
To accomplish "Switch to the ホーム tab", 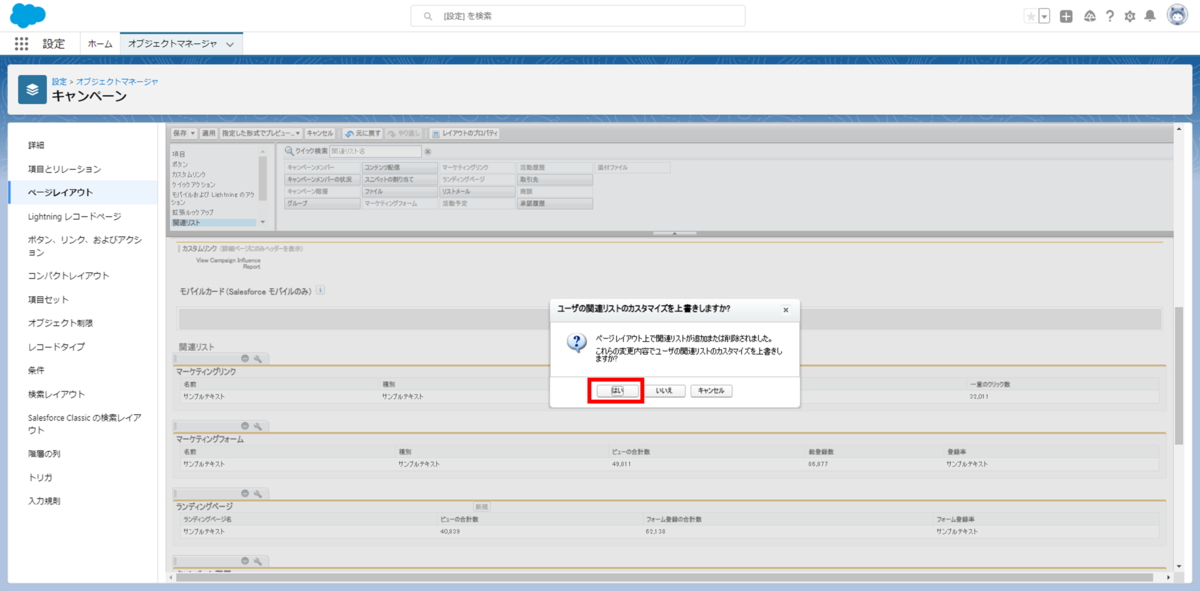I will click(x=100, y=44).
